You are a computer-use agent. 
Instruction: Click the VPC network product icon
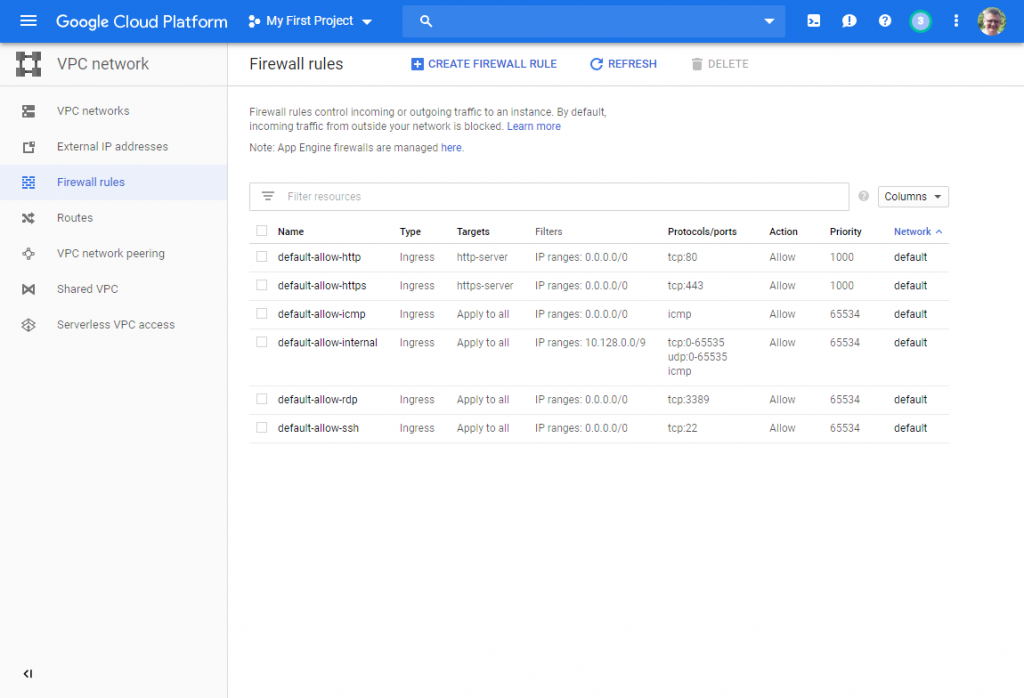point(29,64)
